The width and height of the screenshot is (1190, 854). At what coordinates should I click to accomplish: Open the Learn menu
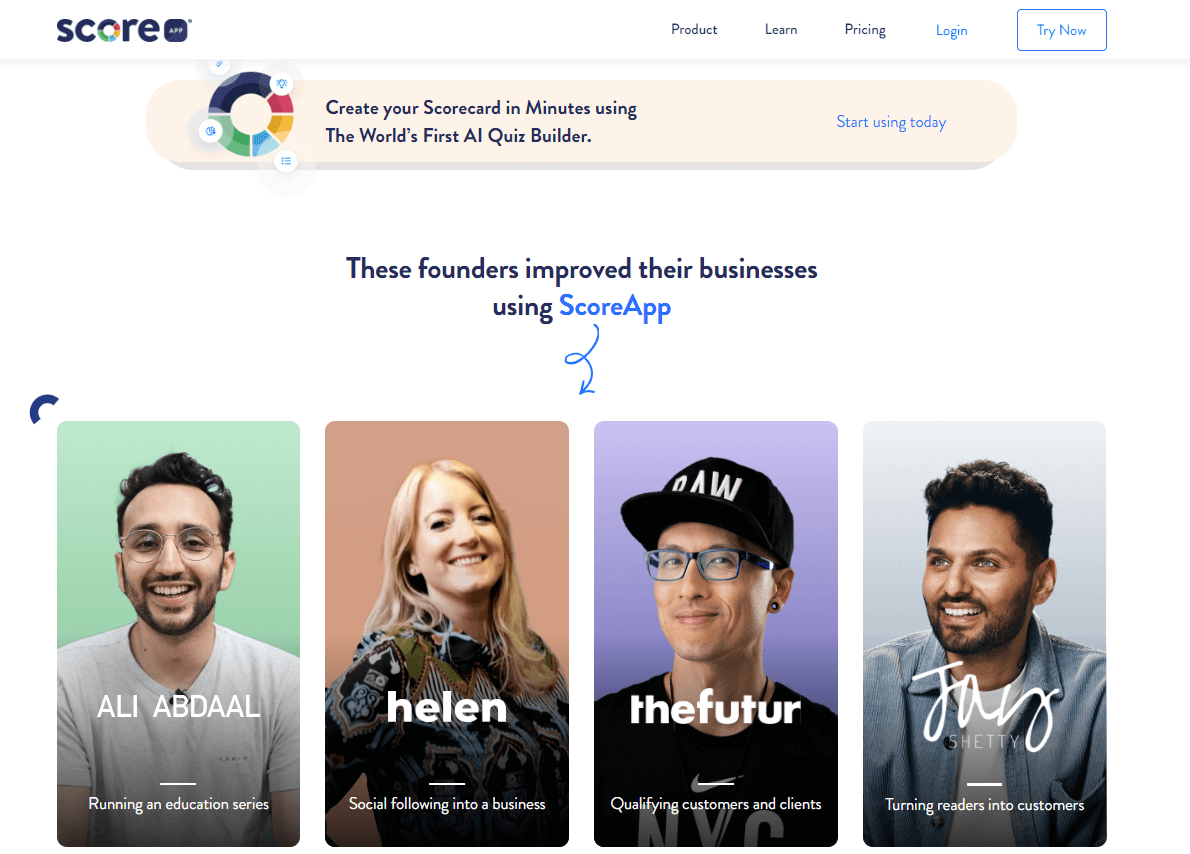click(x=780, y=30)
